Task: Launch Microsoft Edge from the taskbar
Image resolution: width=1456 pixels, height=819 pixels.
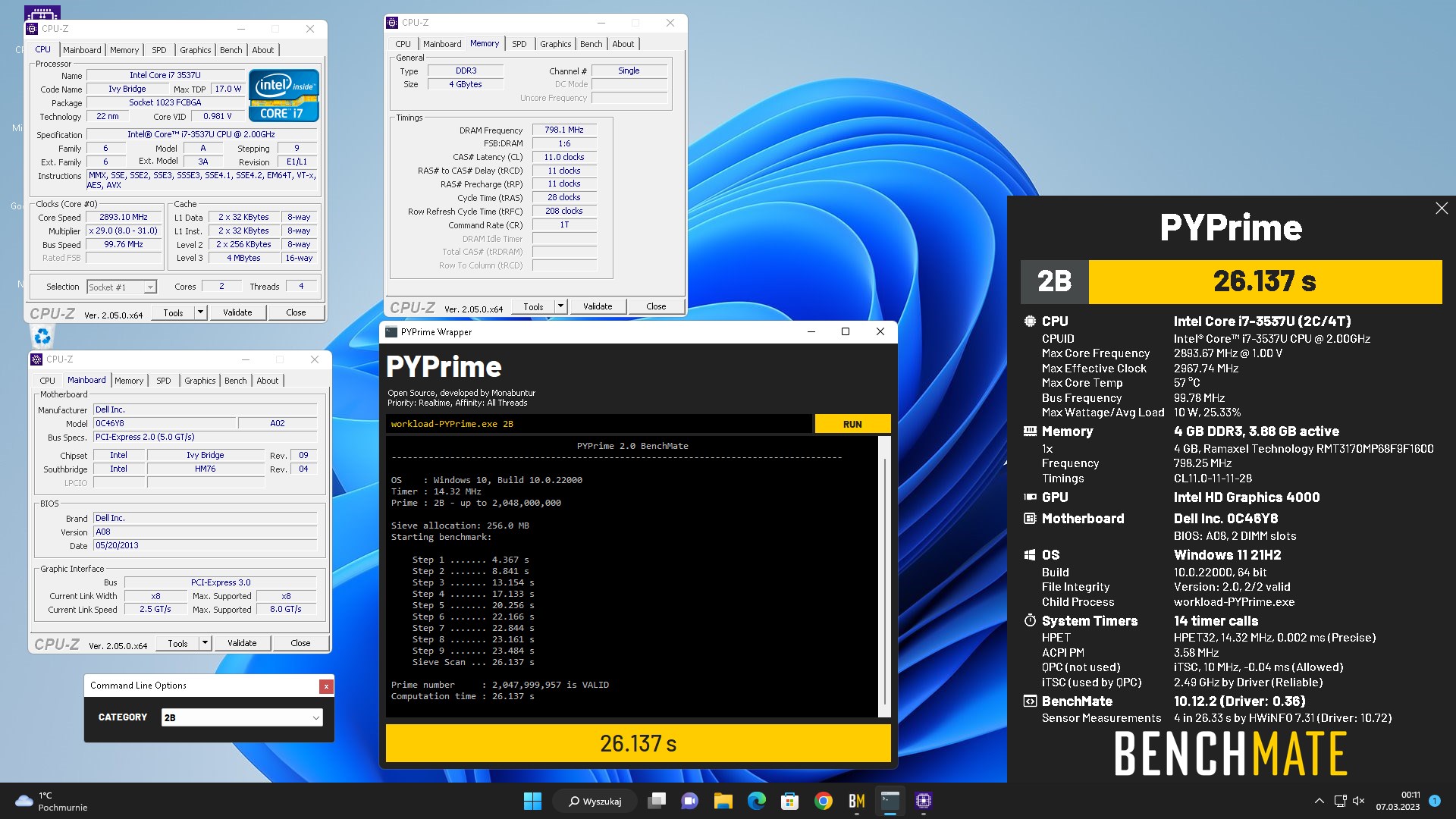Action: tap(756, 801)
